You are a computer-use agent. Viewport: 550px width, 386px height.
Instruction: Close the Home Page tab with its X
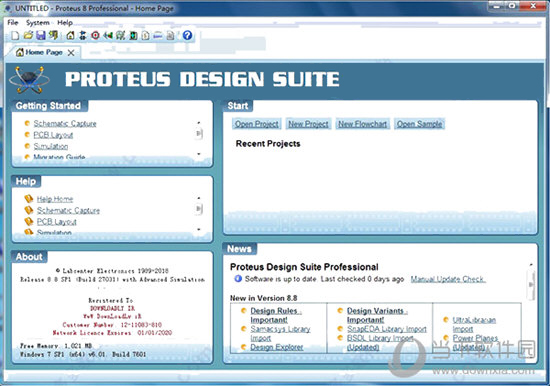tap(71, 53)
